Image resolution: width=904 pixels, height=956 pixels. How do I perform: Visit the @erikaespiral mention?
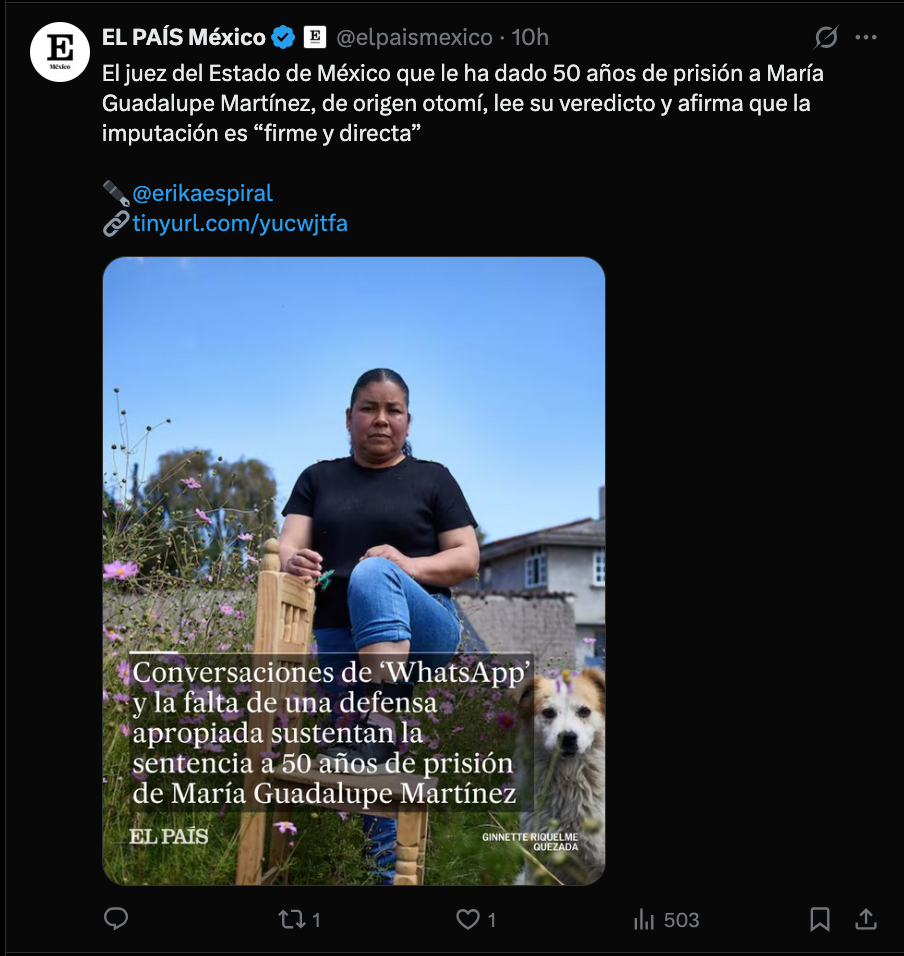(202, 193)
